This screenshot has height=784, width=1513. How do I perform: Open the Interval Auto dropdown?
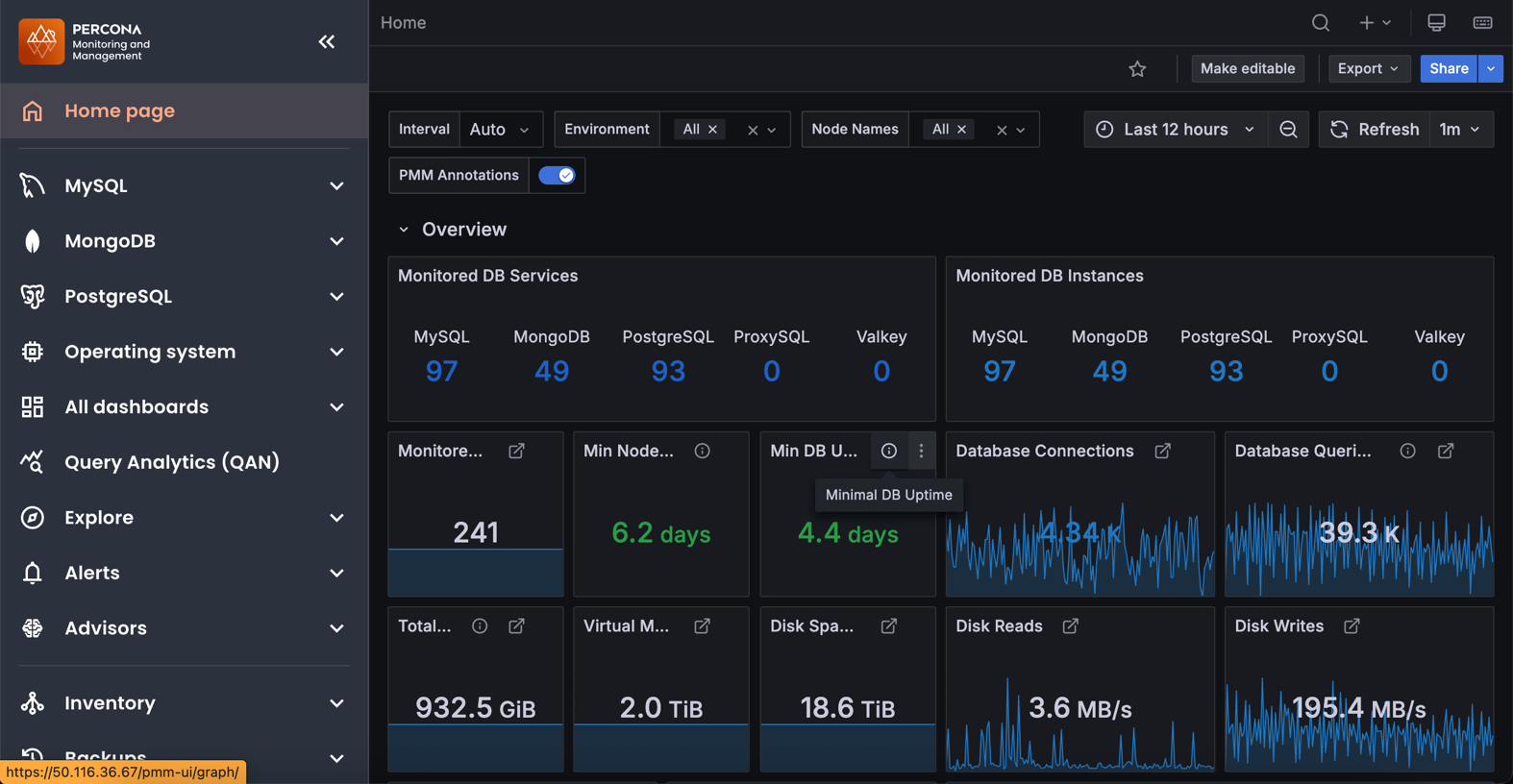[x=500, y=130]
